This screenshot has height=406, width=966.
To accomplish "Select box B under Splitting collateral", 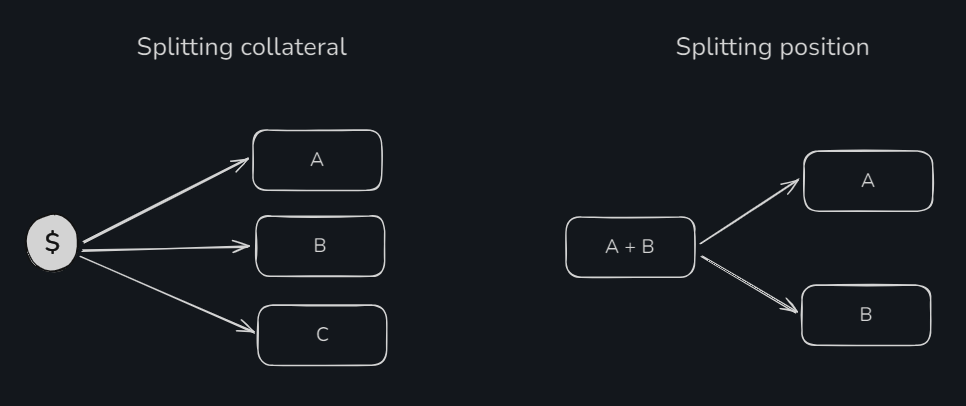I will pos(320,246).
